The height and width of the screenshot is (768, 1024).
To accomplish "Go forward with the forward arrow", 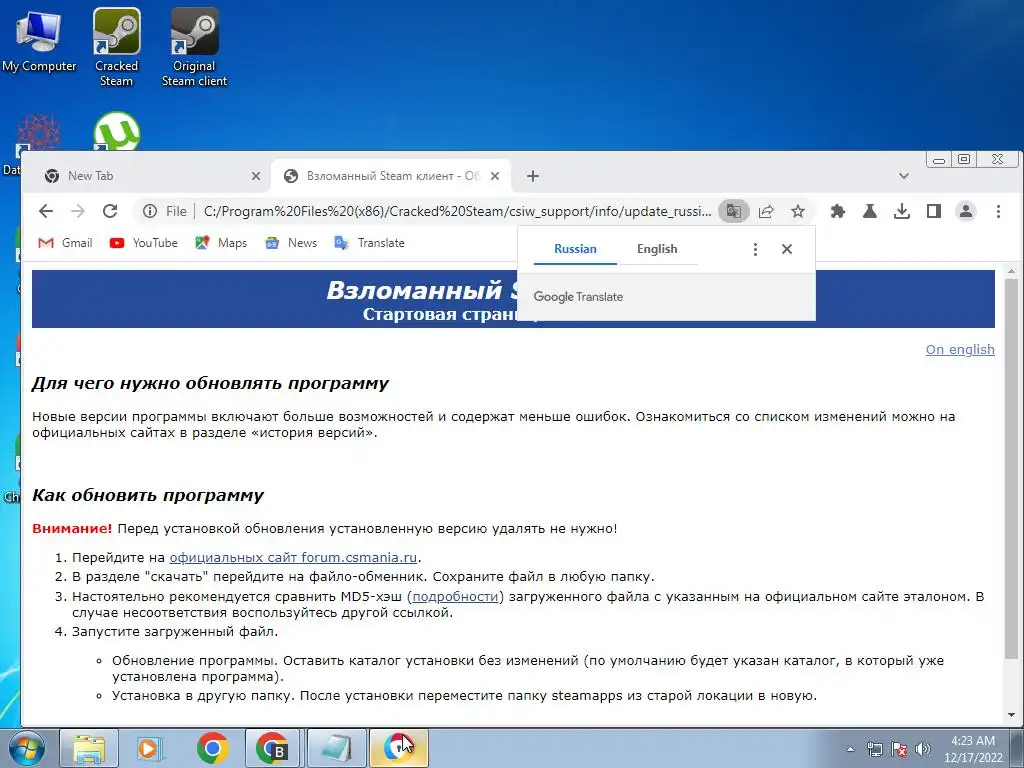I will coord(78,211).
